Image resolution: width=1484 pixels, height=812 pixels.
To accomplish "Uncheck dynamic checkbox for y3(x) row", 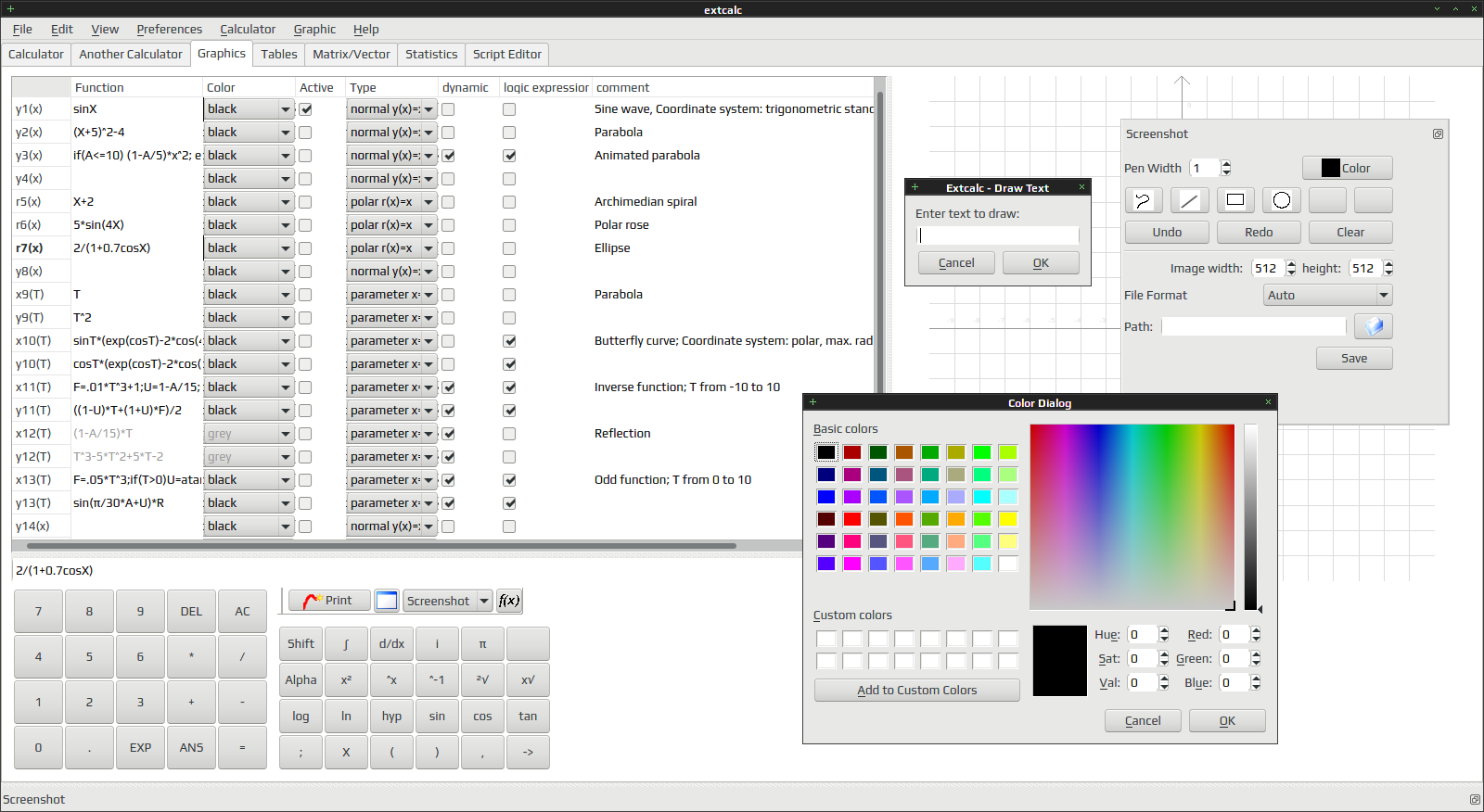I will pyautogui.click(x=448, y=156).
